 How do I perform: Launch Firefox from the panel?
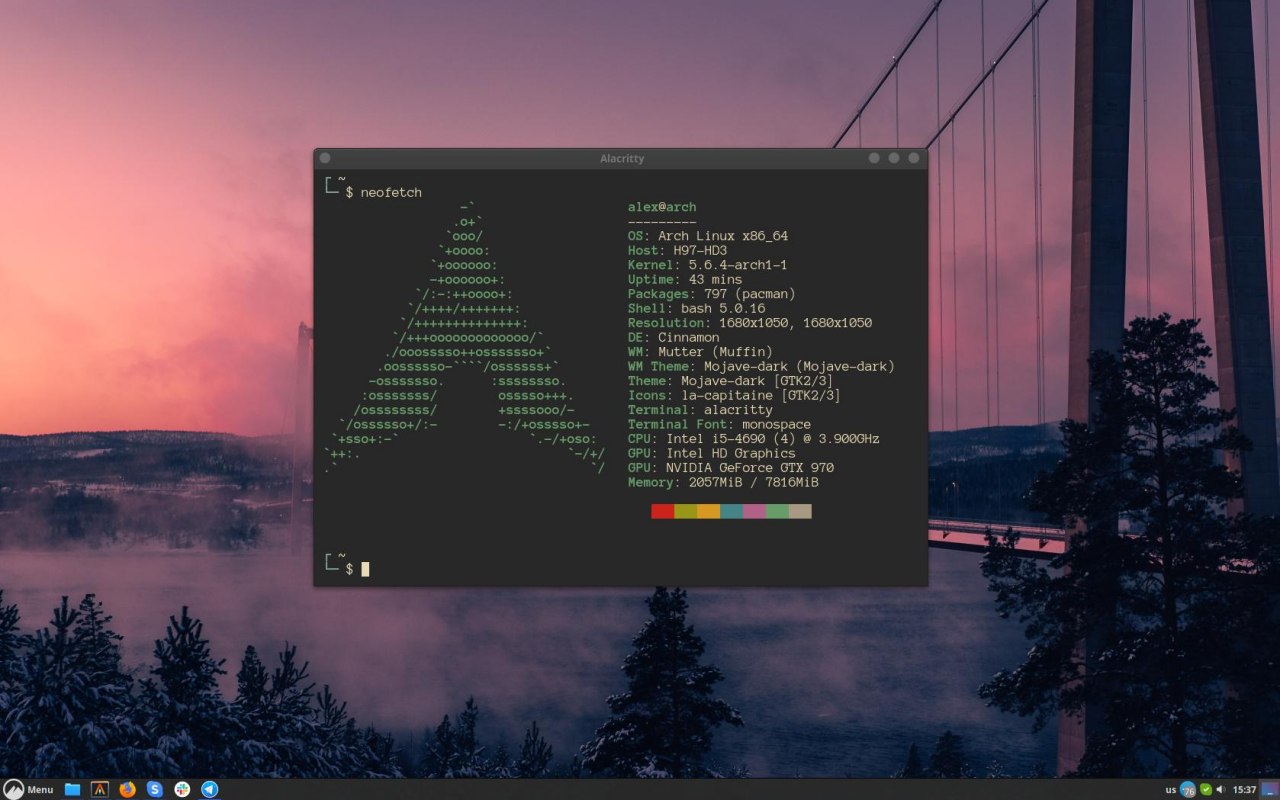127,789
